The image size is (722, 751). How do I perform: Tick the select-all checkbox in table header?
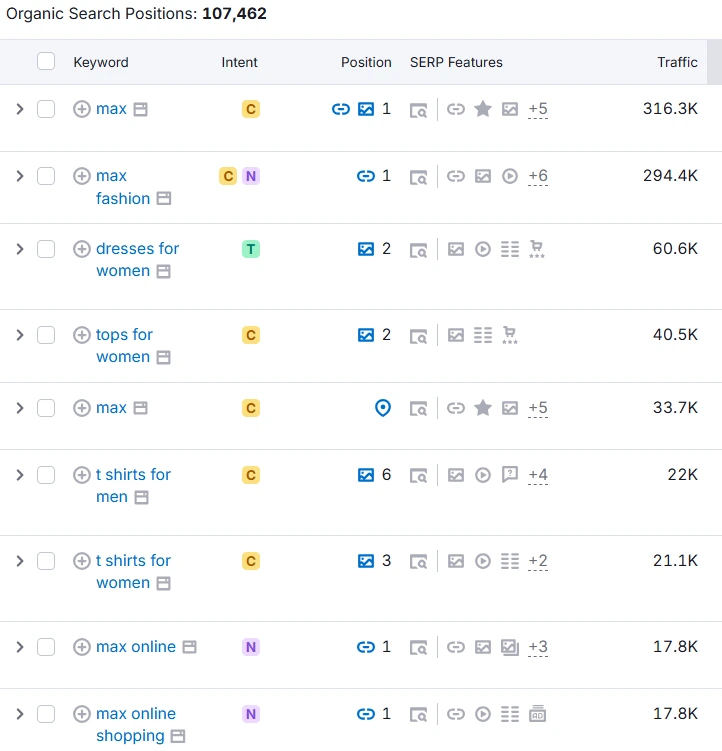coord(46,62)
